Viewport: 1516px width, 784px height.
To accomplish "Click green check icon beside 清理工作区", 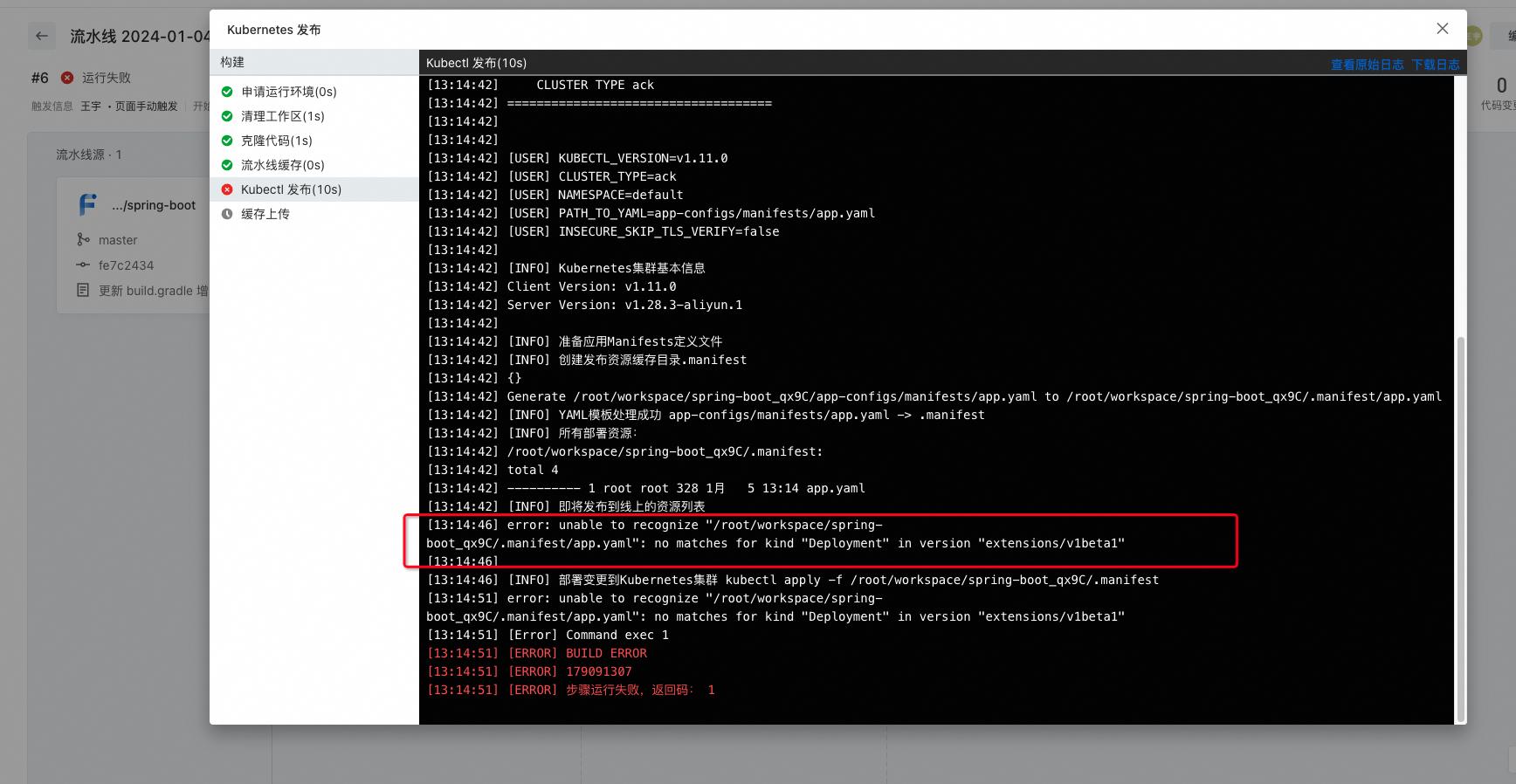I will click(x=227, y=116).
